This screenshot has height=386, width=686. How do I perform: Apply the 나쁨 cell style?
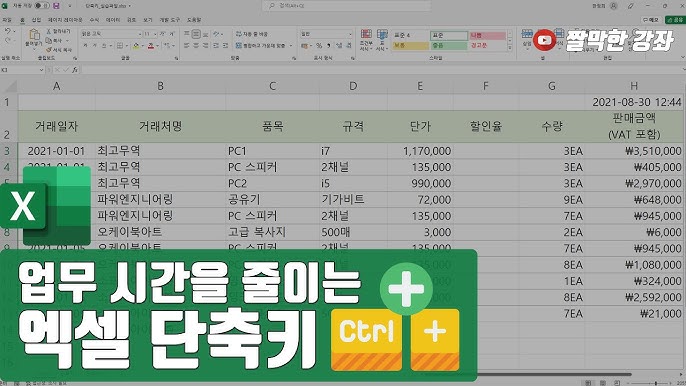coord(487,35)
